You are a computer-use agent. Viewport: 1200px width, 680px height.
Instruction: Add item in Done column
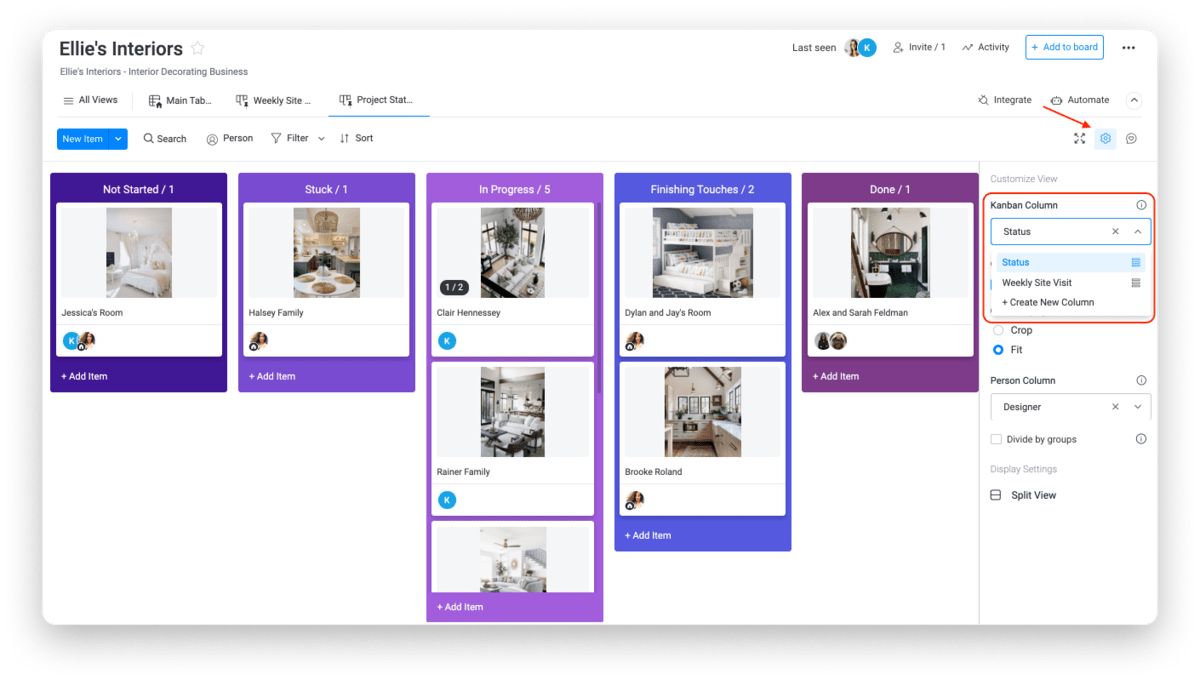(x=836, y=376)
